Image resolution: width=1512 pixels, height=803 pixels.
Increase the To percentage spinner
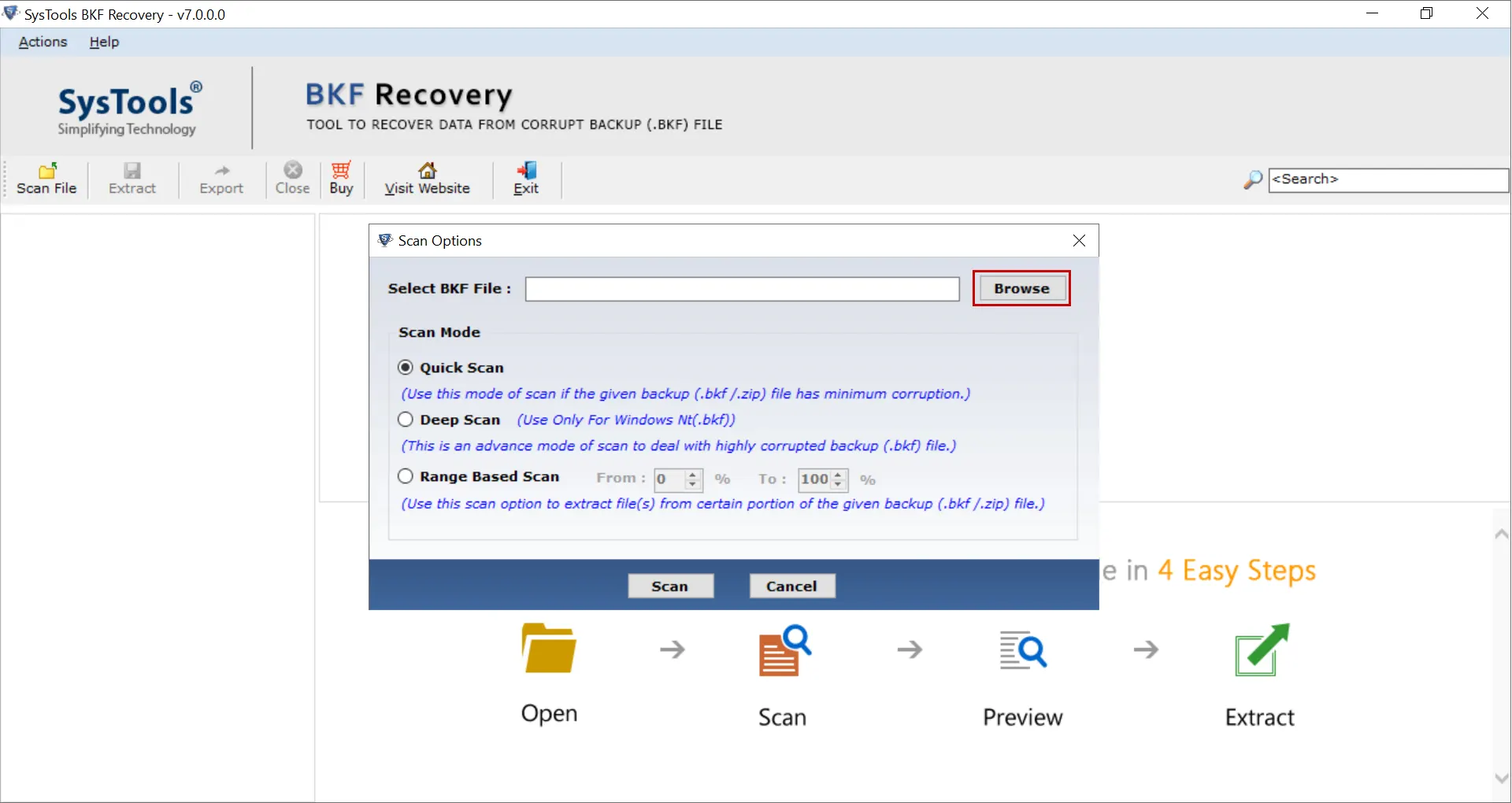click(x=838, y=475)
